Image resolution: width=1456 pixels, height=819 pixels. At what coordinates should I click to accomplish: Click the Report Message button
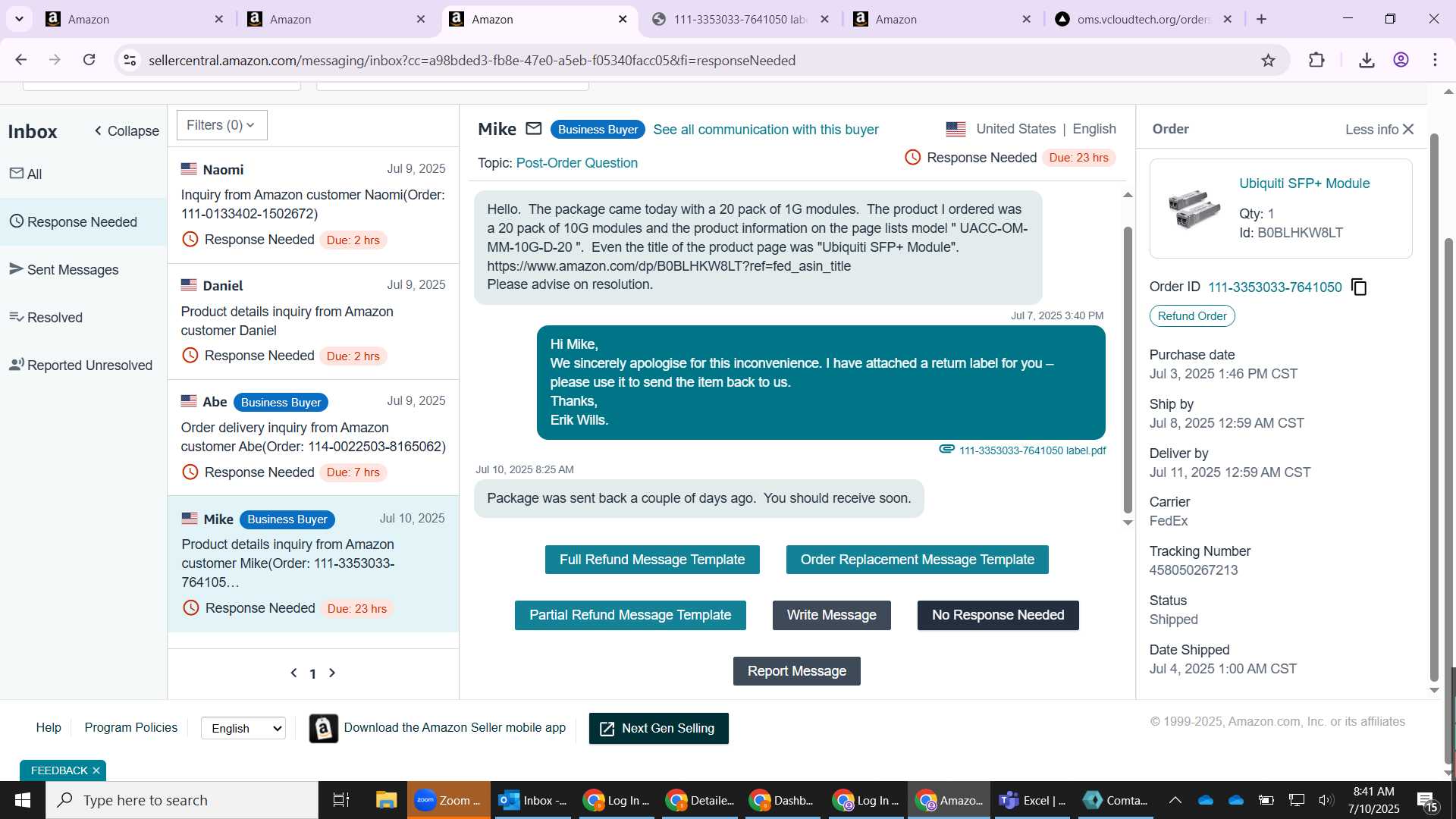pos(796,671)
